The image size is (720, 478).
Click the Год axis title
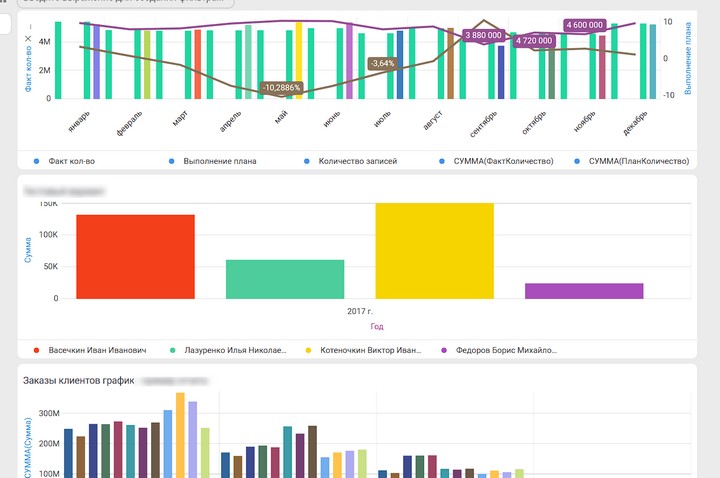tap(377, 326)
